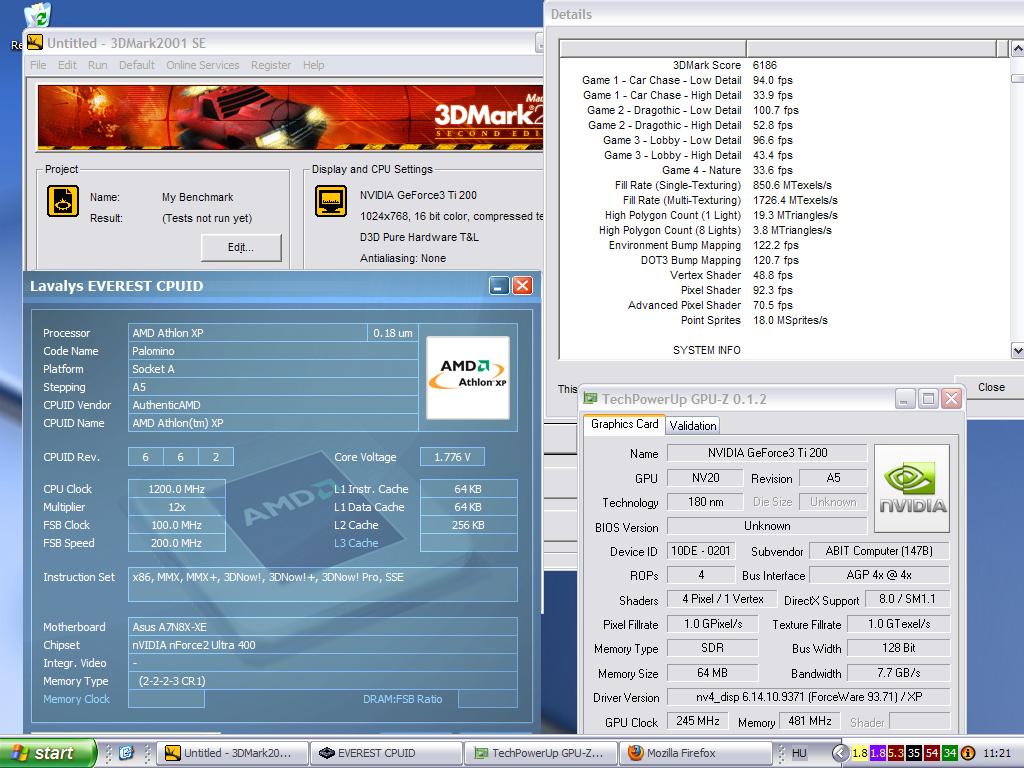Click the Motherboard value Asus A7N8X-XE

(323, 627)
